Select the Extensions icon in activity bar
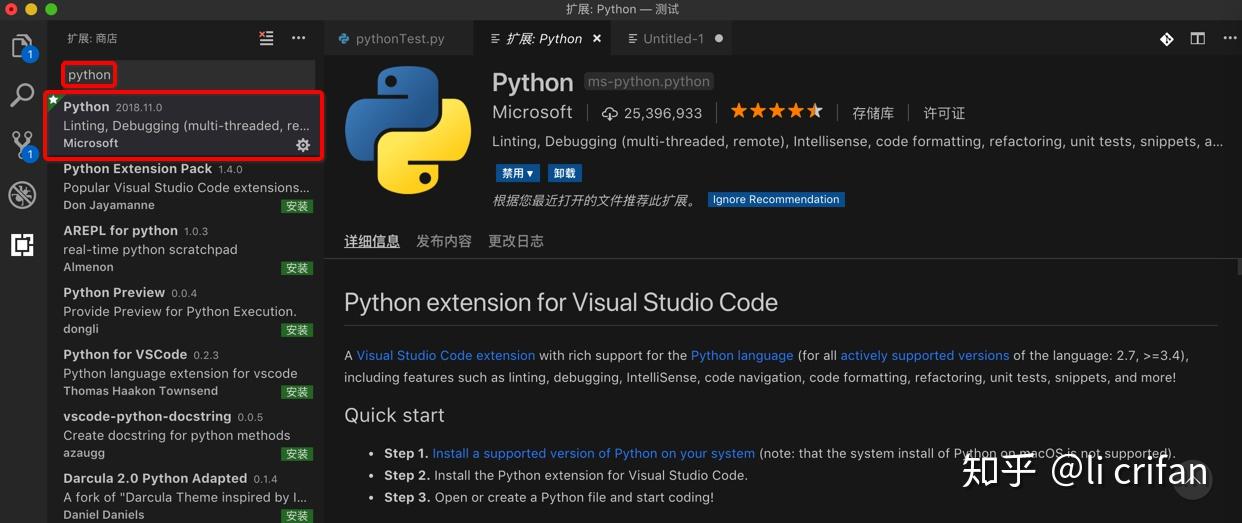Screen dimensions: 1242x523 (22, 244)
